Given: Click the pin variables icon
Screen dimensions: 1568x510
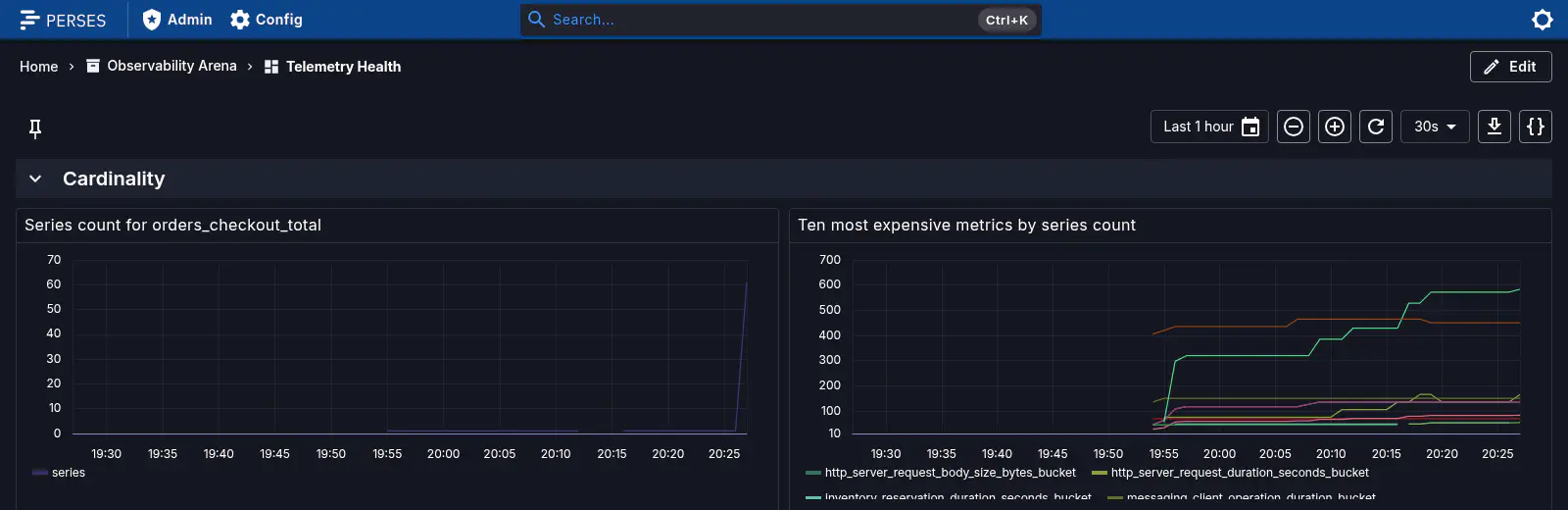Looking at the screenshot, I should pyautogui.click(x=35, y=128).
